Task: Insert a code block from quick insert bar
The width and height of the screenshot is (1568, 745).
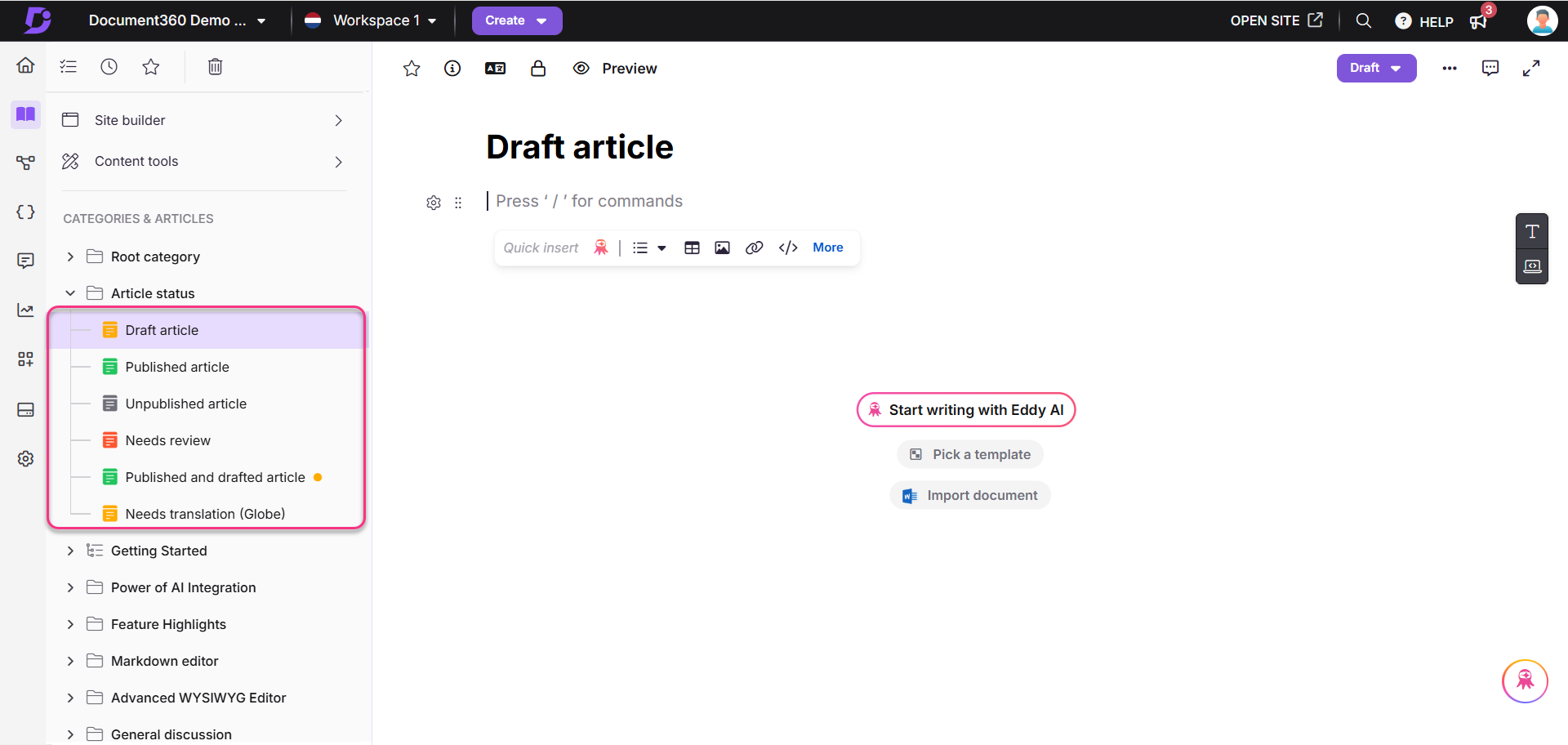Action: (788, 248)
